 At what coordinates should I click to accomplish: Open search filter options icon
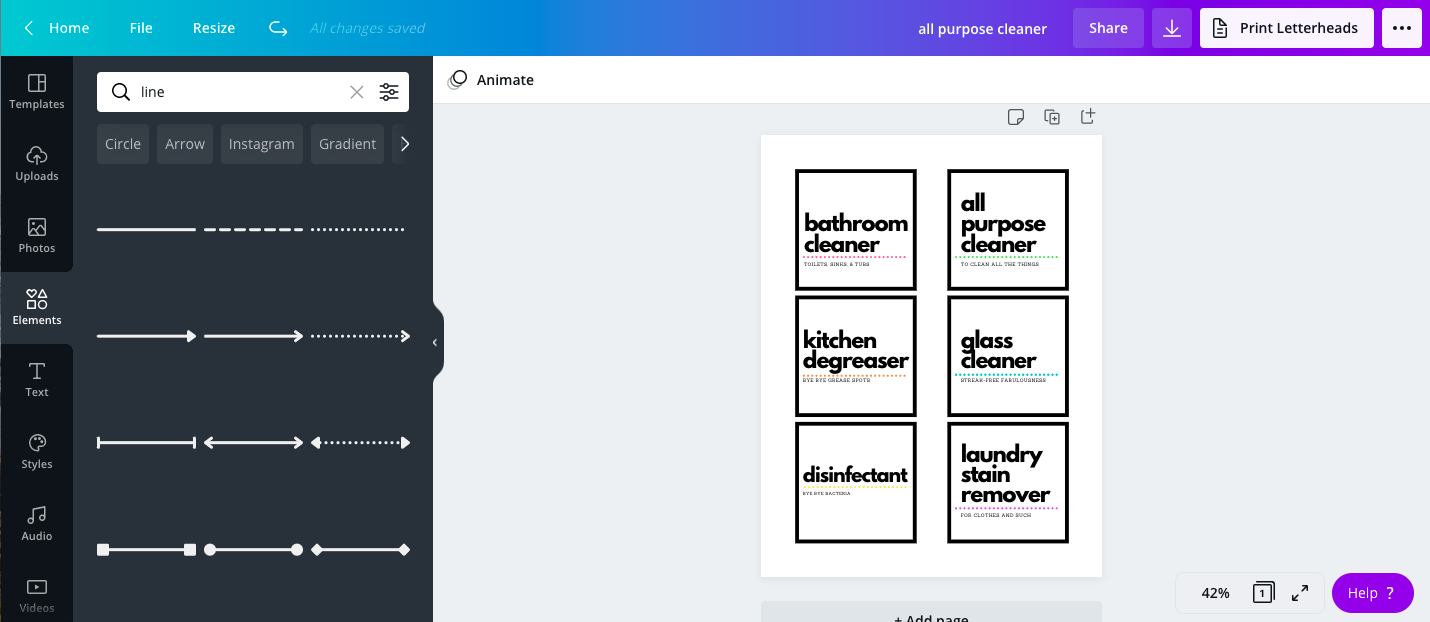tap(389, 92)
